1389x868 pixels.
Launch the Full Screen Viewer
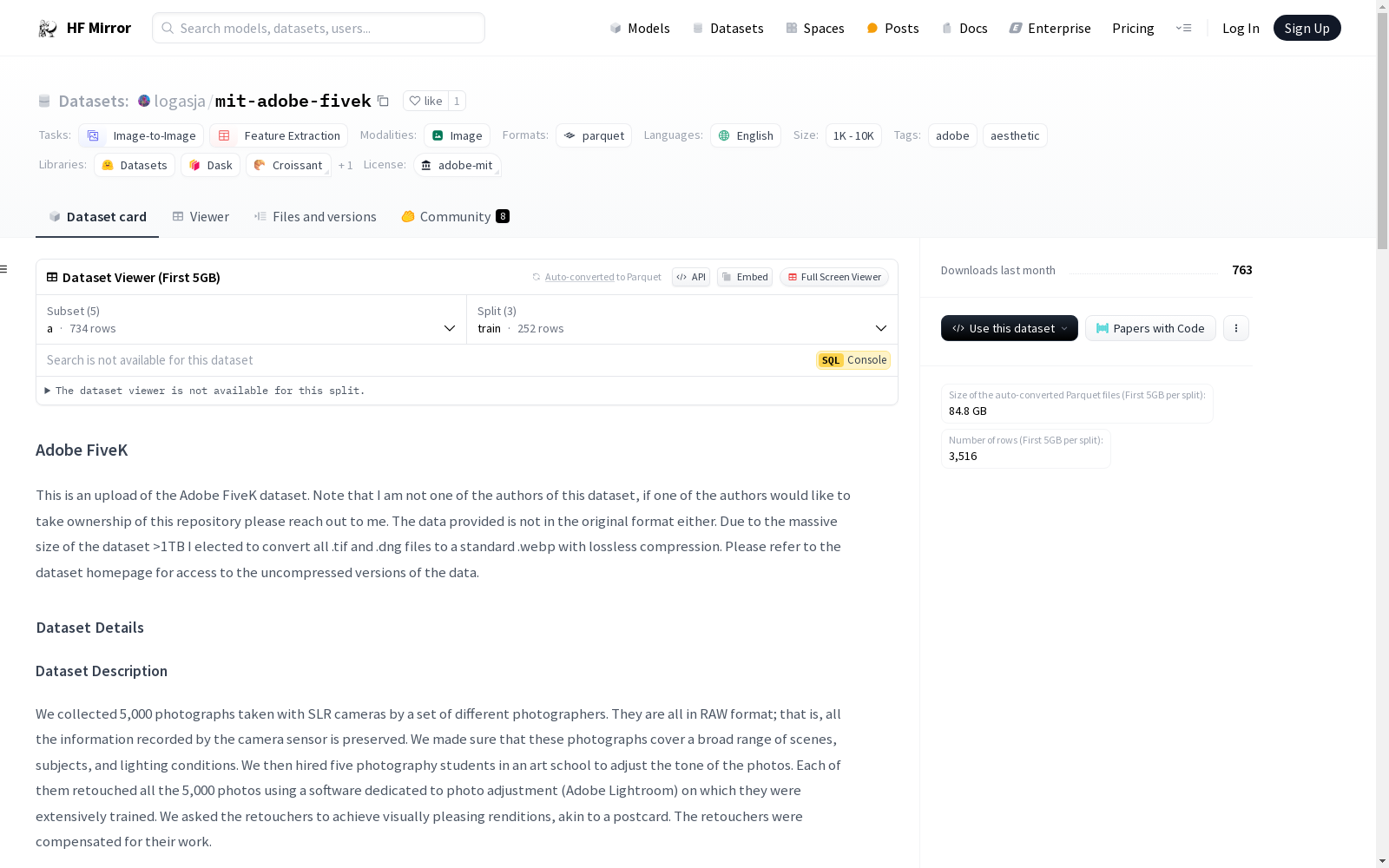833,277
